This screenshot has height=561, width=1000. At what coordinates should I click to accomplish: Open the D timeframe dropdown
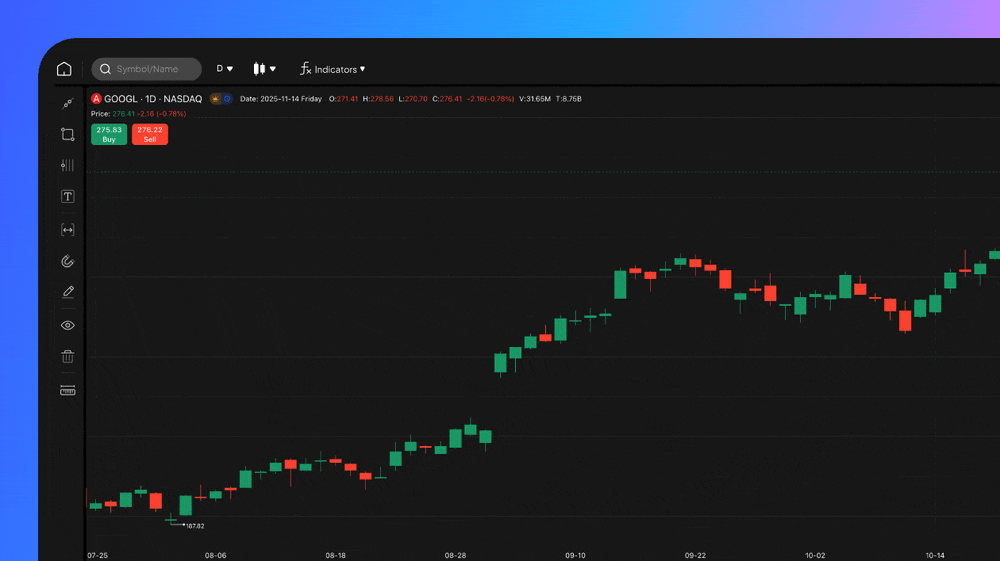coord(224,69)
